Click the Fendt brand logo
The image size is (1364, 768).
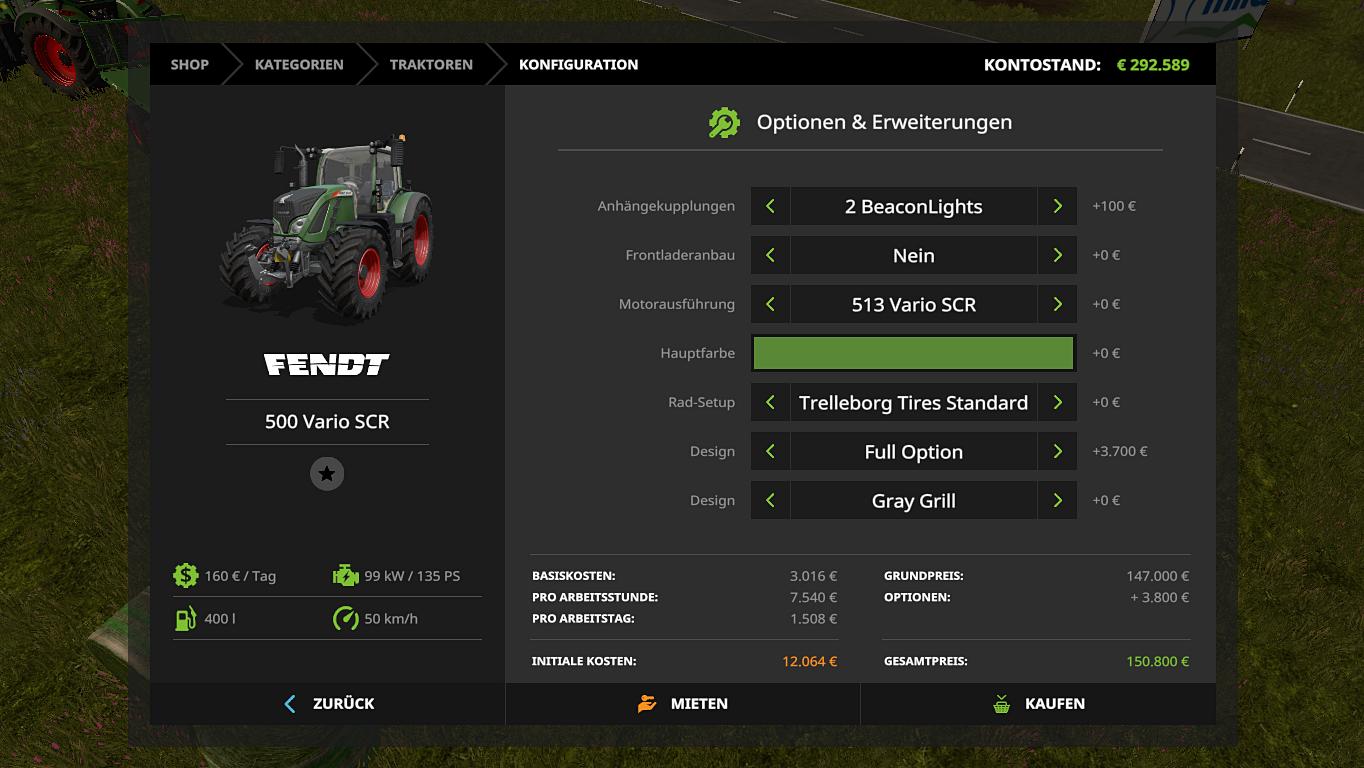(327, 364)
